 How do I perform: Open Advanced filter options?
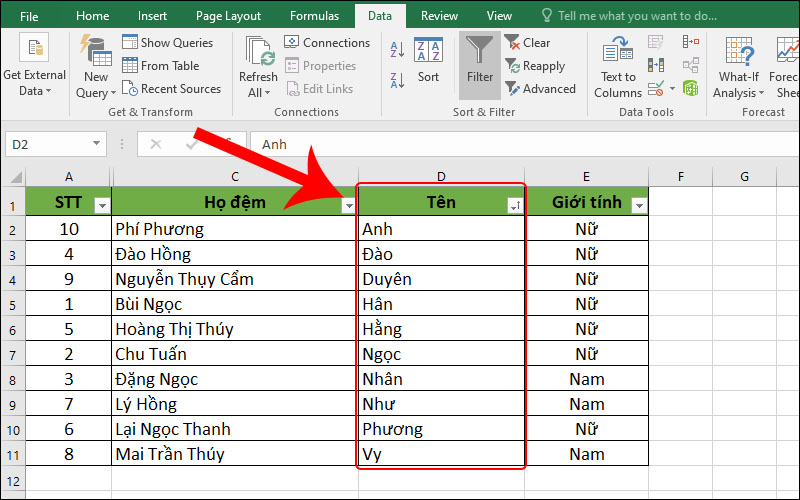coord(540,89)
